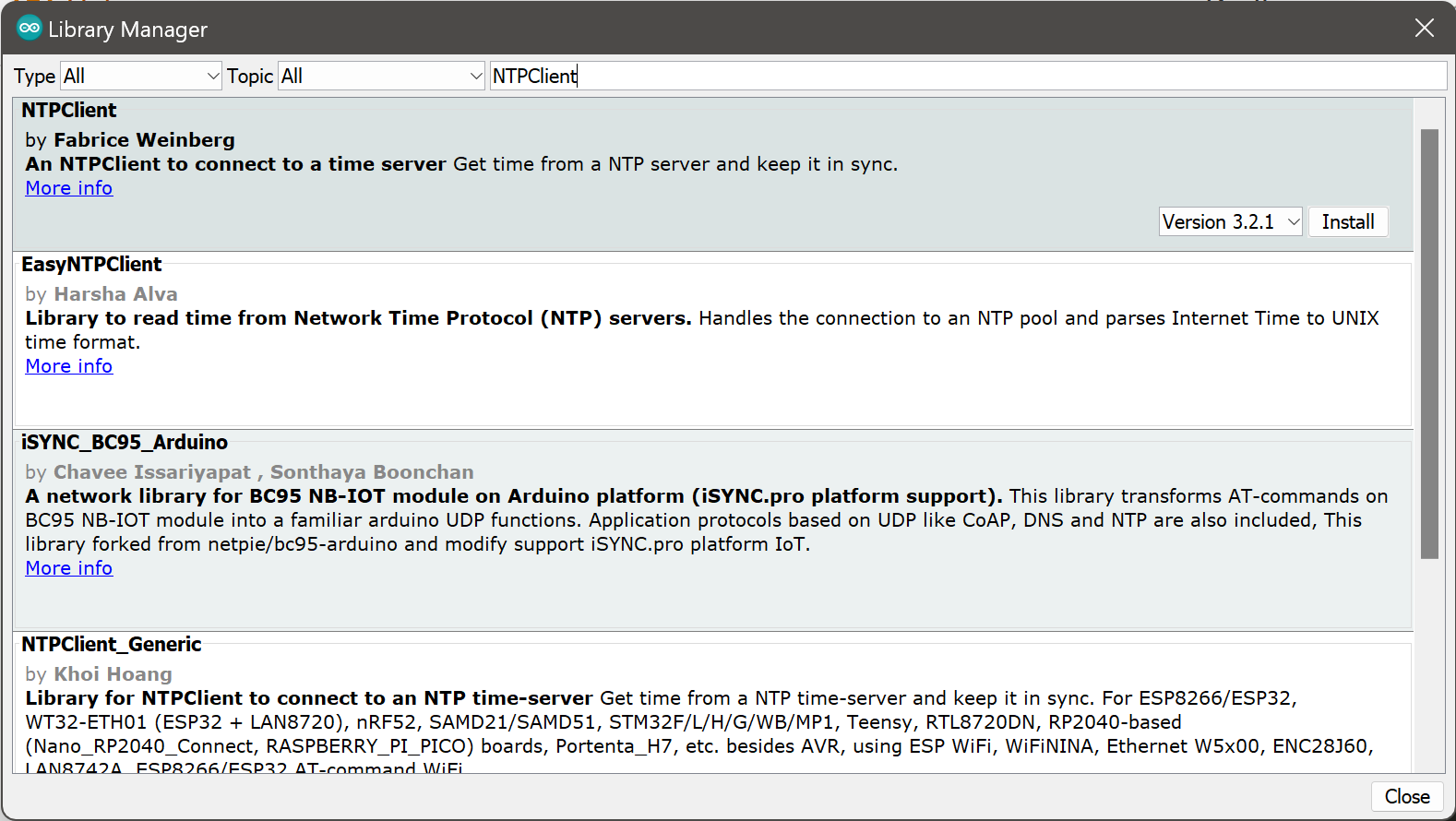Click author name Harsha Alva
Image resolution: width=1456 pixels, height=821 pixels.
[x=115, y=294]
